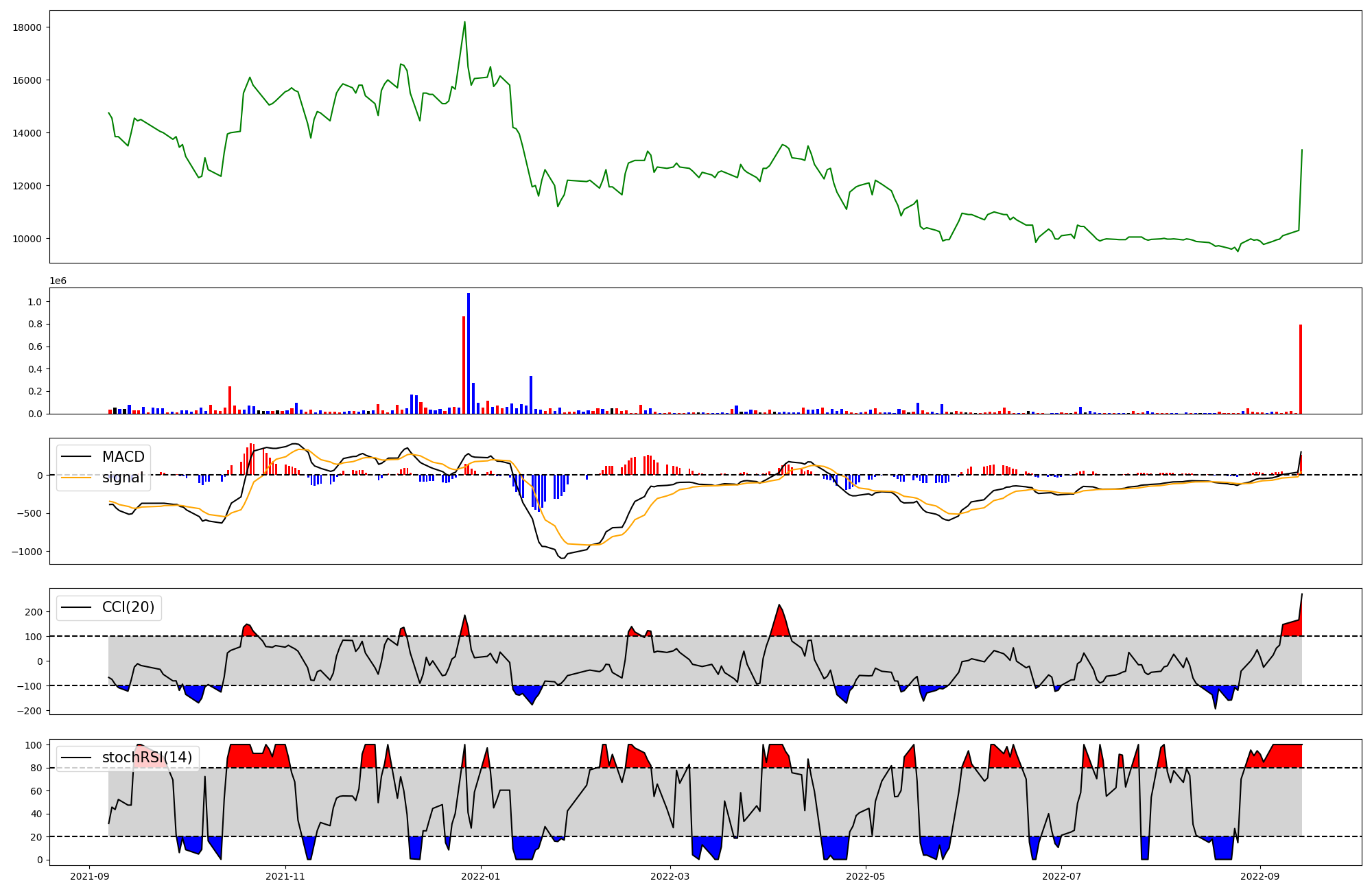Click the 2022-09 x-axis date label

(1260, 876)
